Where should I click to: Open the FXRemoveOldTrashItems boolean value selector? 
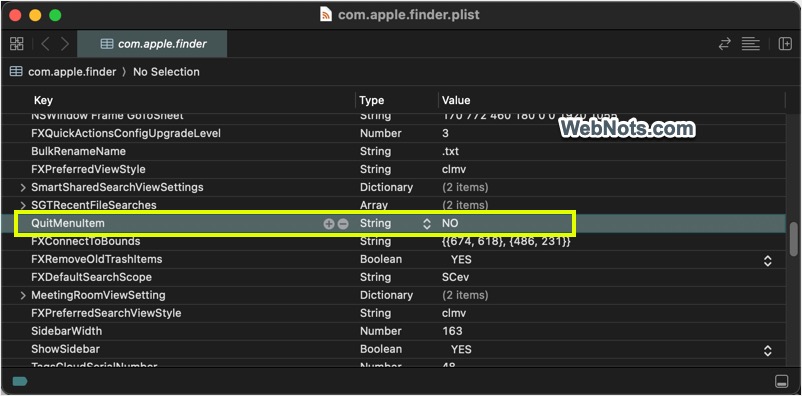click(767, 260)
